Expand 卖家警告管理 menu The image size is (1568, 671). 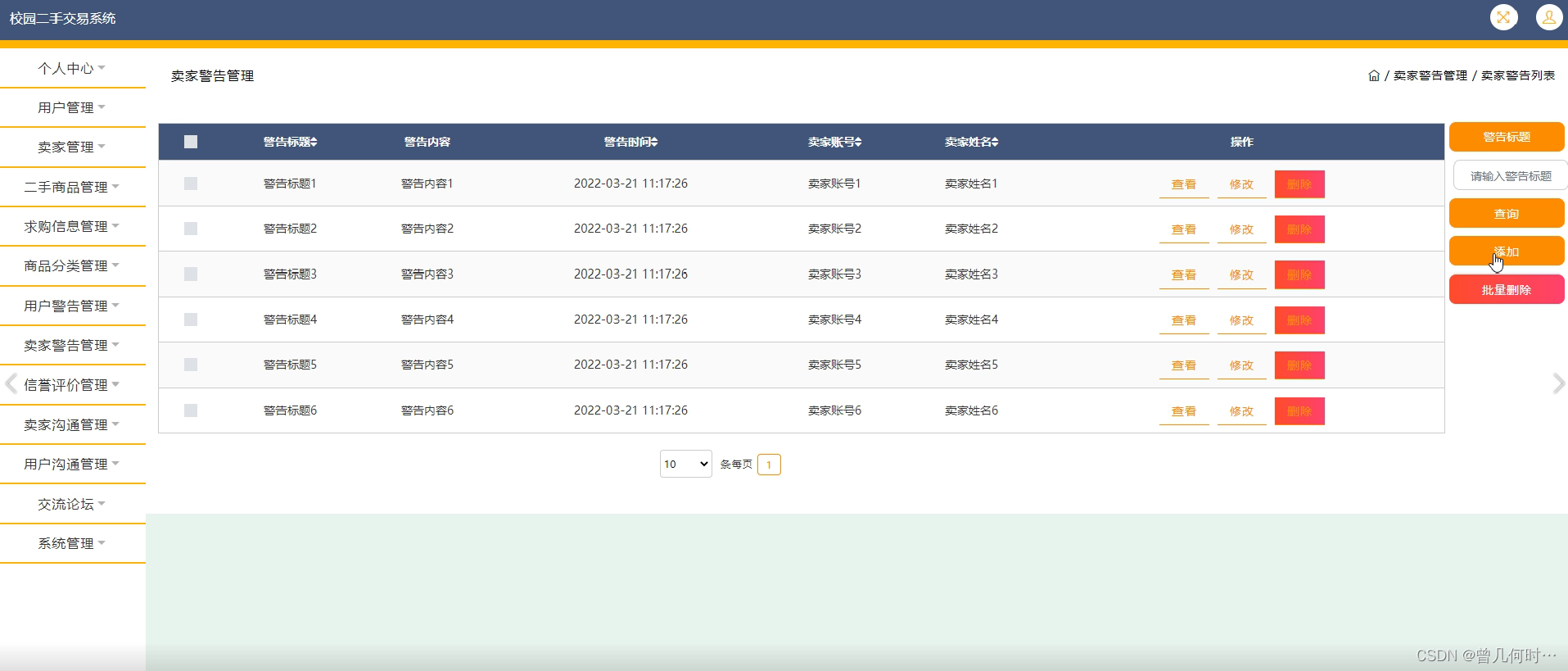coord(72,345)
